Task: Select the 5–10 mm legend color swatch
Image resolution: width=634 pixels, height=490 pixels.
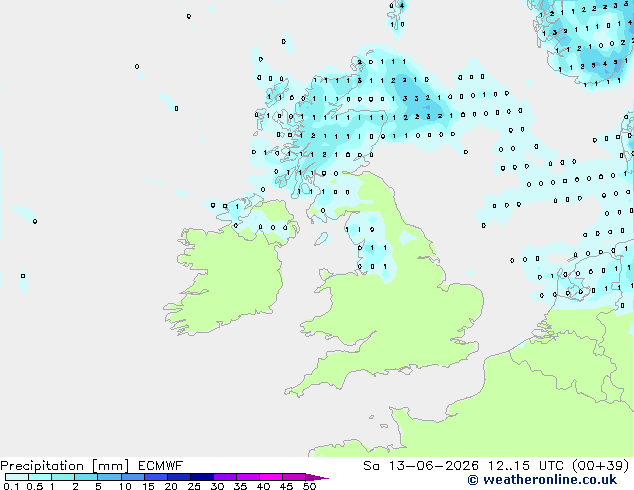Action: 109,477
